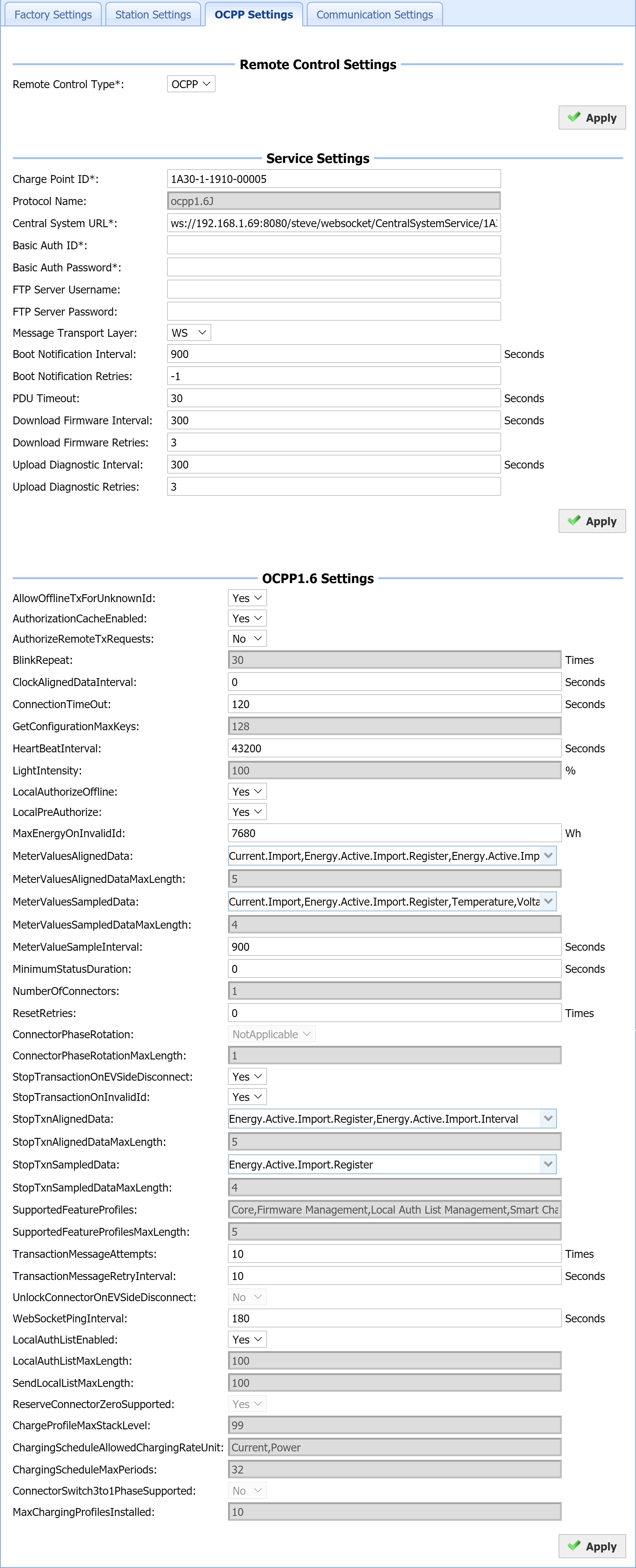
Task: Edit the HeartBeatInterval value
Action: 394,749
